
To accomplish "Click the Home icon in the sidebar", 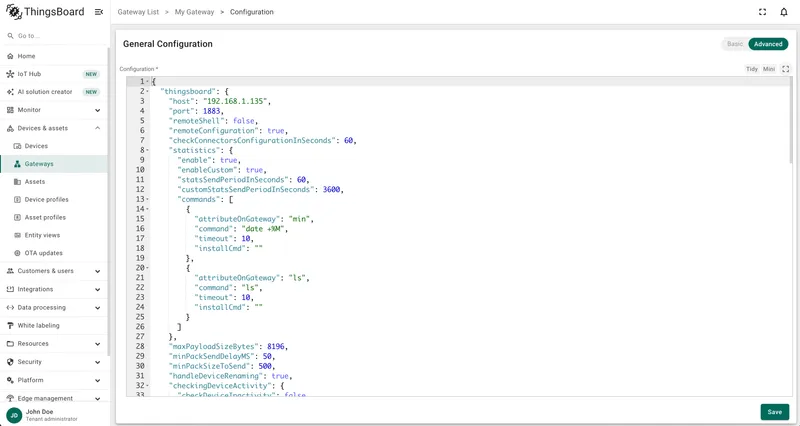I will pyautogui.click(x=10, y=56).
